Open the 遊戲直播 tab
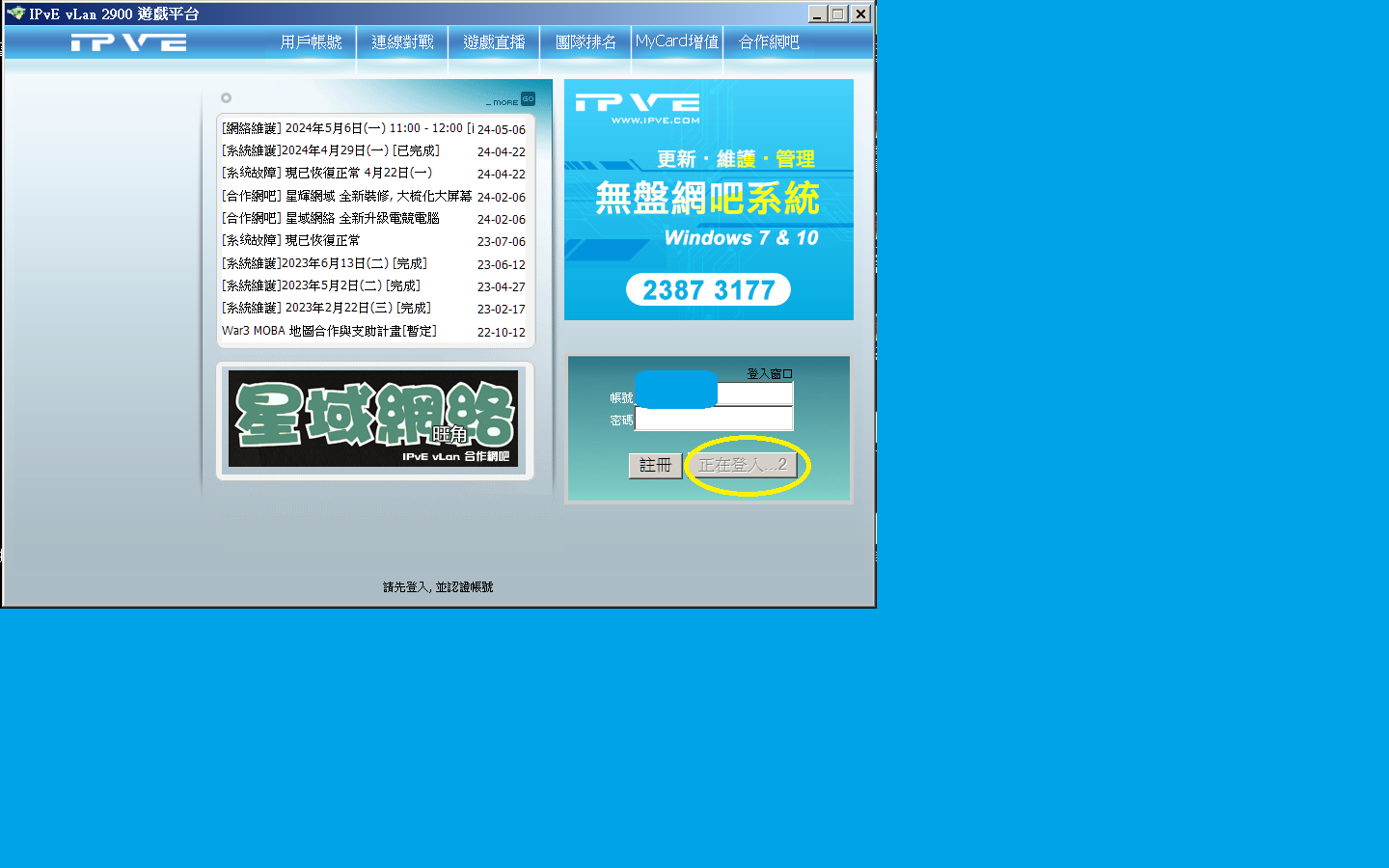The height and width of the screenshot is (868, 1389). coord(494,42)
